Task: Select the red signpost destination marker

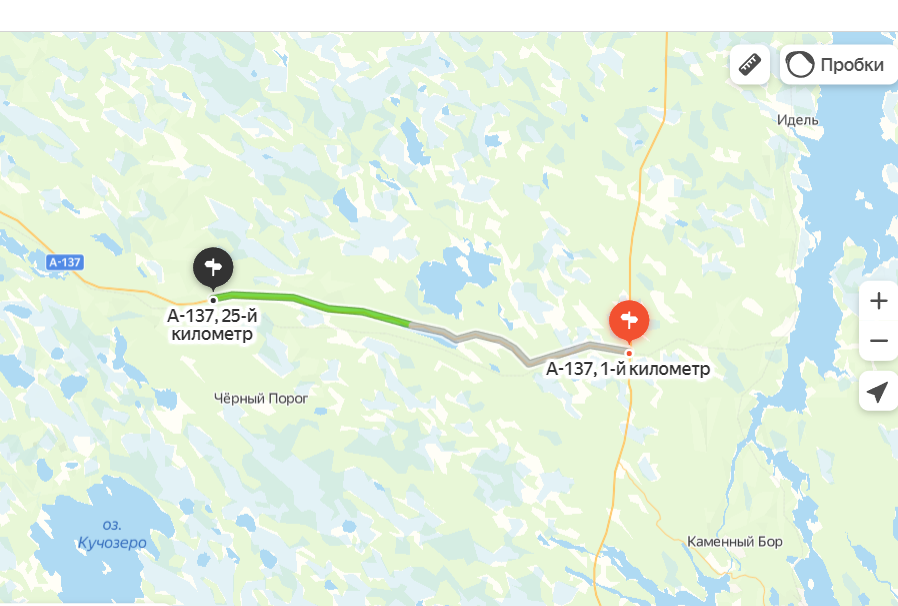Action: point(629,321)
